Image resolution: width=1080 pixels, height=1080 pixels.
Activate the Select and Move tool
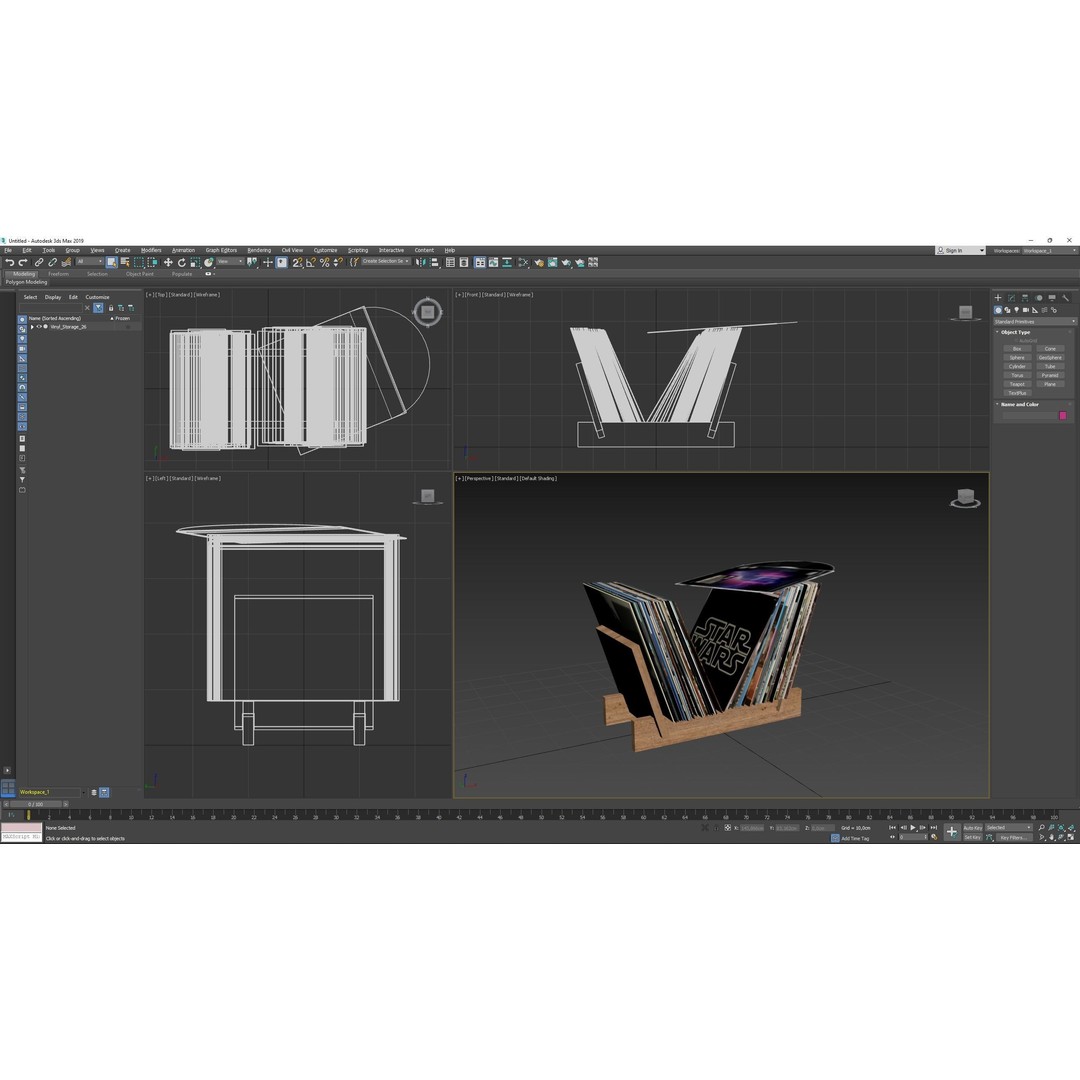coord(168,262)
